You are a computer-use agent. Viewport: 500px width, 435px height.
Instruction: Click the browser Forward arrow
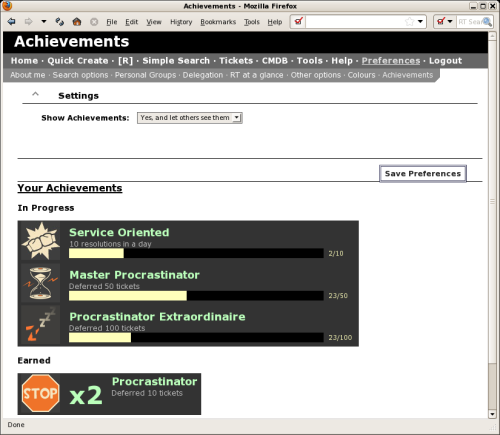tap(29, 22)
